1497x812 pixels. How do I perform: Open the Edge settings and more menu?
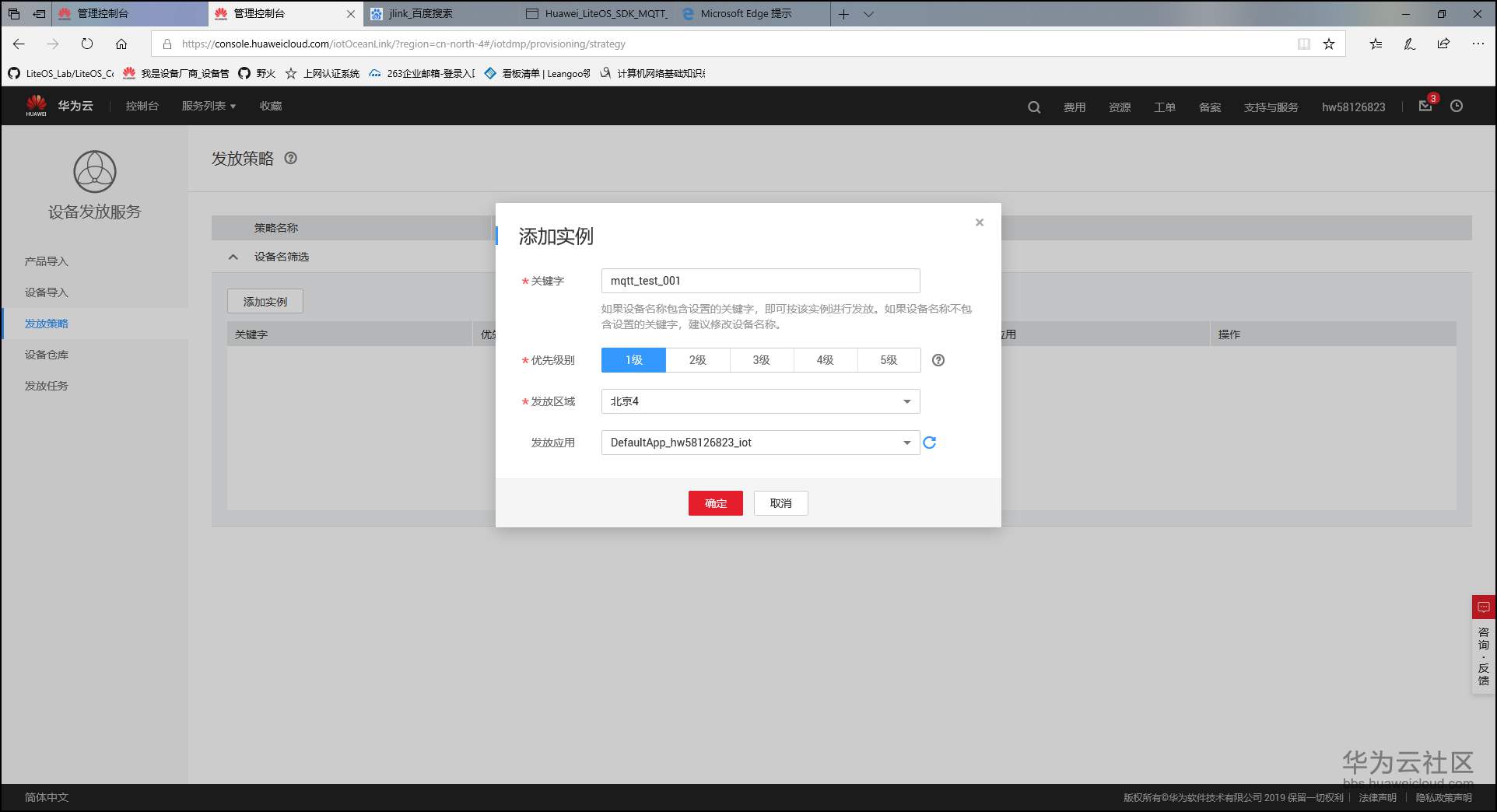[x=1478, y=44]
